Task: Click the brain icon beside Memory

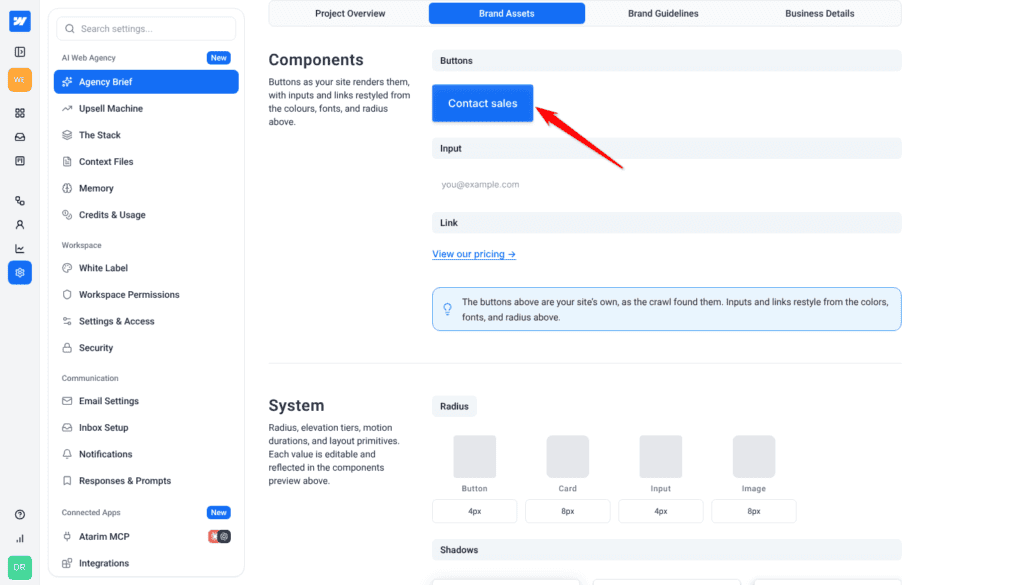Action: click(67, 188)
